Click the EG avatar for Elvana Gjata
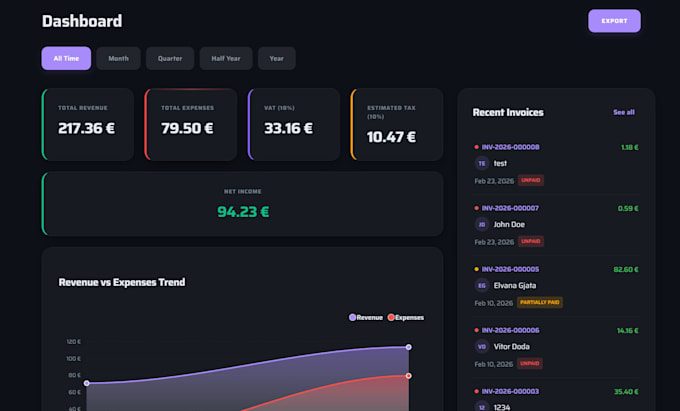This screenshot has height=411, width=680. click(482, 286)
